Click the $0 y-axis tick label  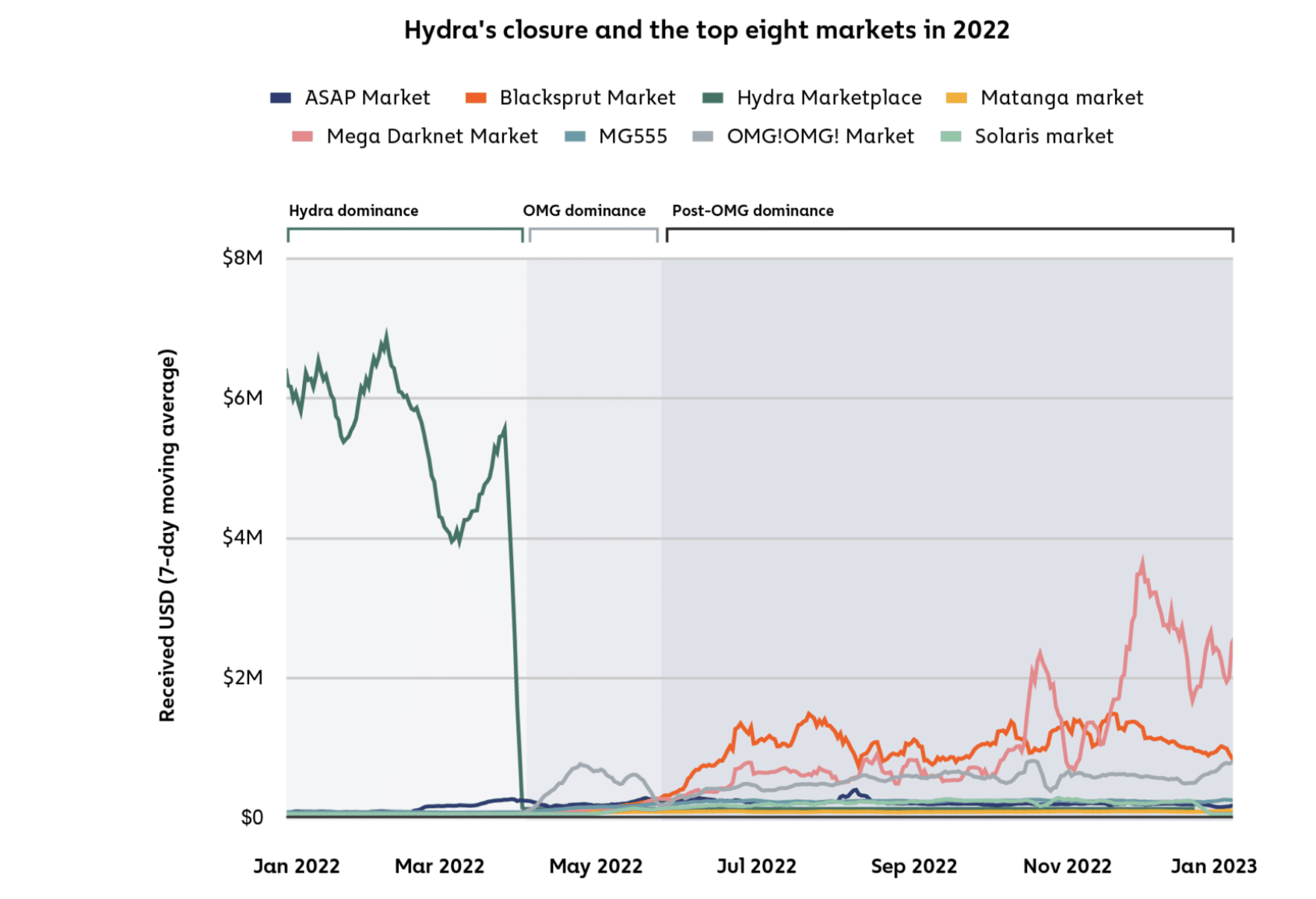tap(252, 817)
